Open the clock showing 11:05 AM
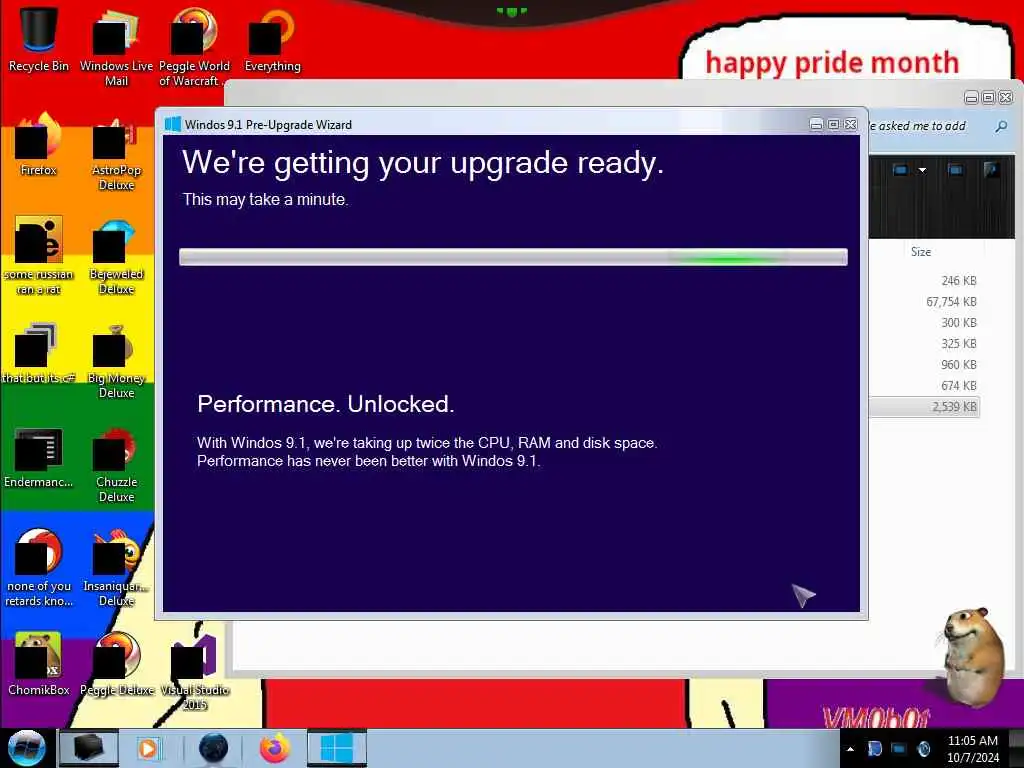 click(x=973, y=748)
